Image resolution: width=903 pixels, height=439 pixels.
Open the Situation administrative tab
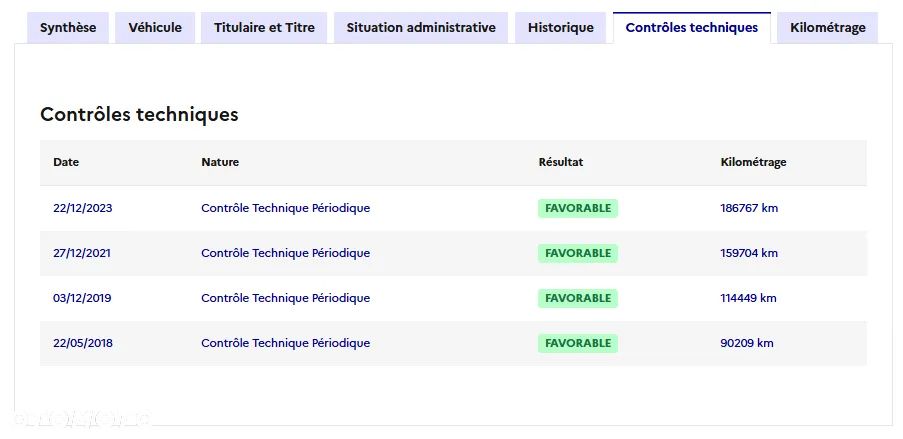click(421, 28)
